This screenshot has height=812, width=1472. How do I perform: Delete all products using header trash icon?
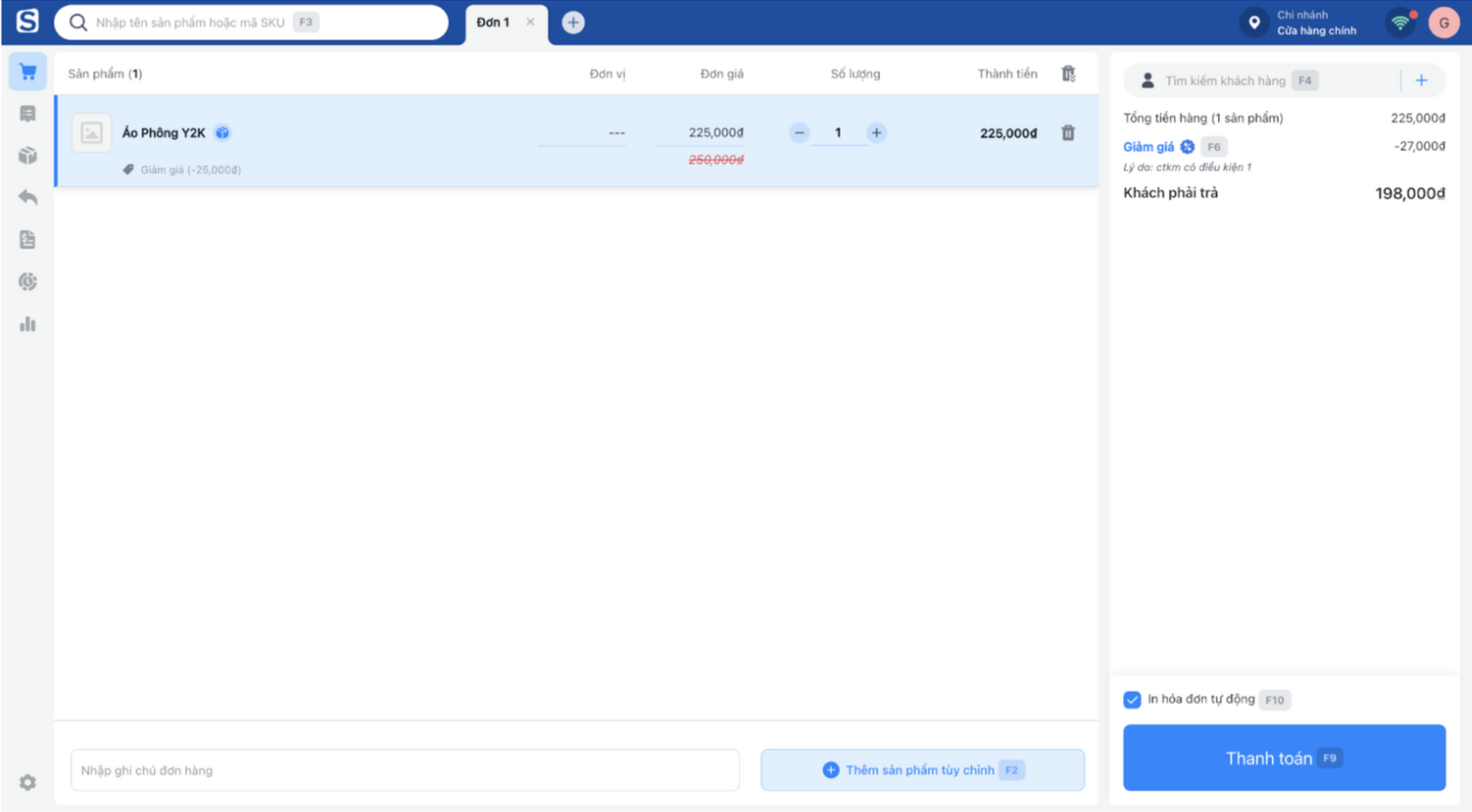(x=1068, y=73)
